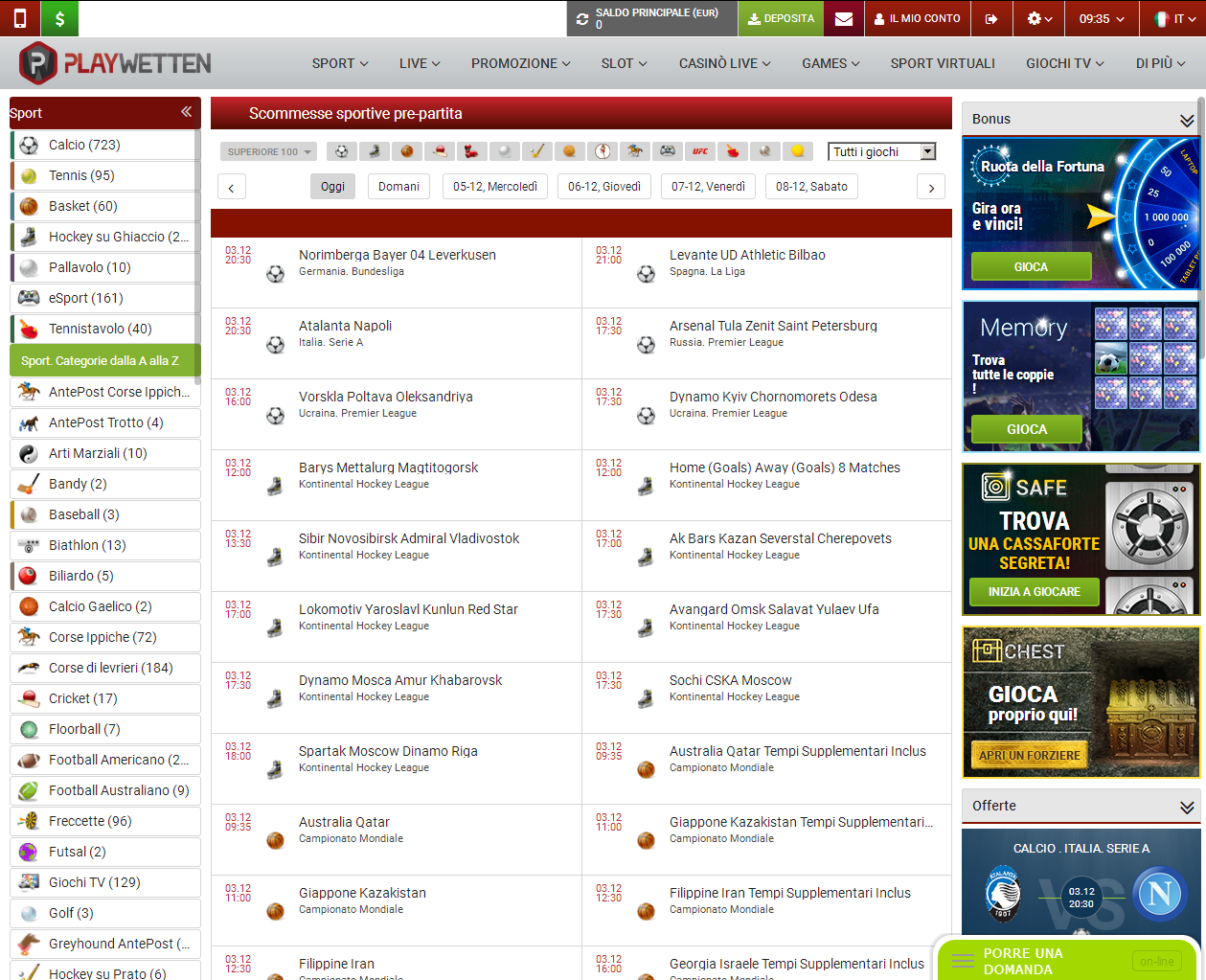Open the settings gear menu
This screenshot has height=980, width=1206.
[x=1039, y=18]
